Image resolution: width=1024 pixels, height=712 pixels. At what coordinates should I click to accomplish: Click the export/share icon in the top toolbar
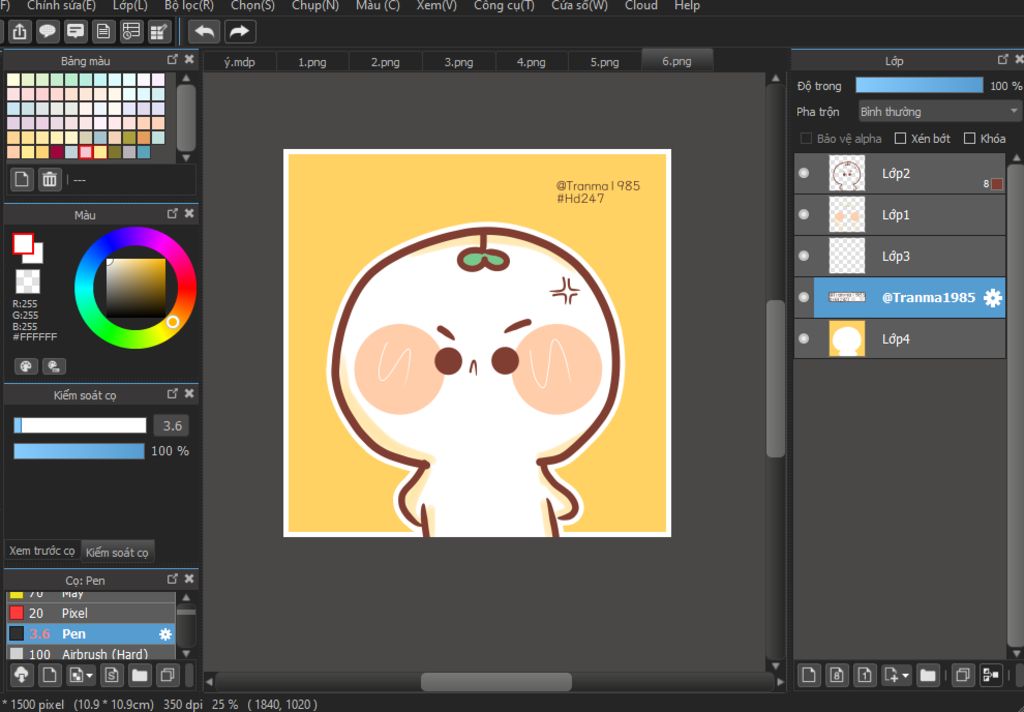(20, 31)
